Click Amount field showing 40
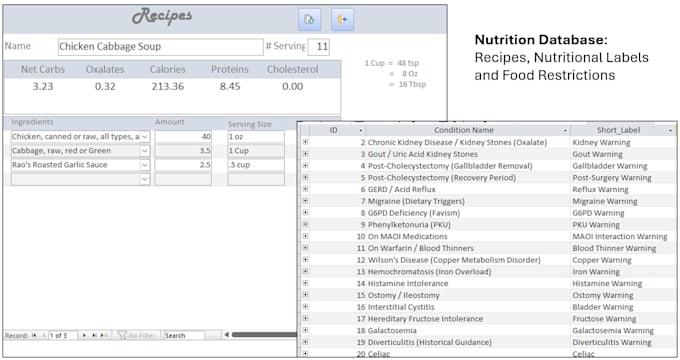 183,137
